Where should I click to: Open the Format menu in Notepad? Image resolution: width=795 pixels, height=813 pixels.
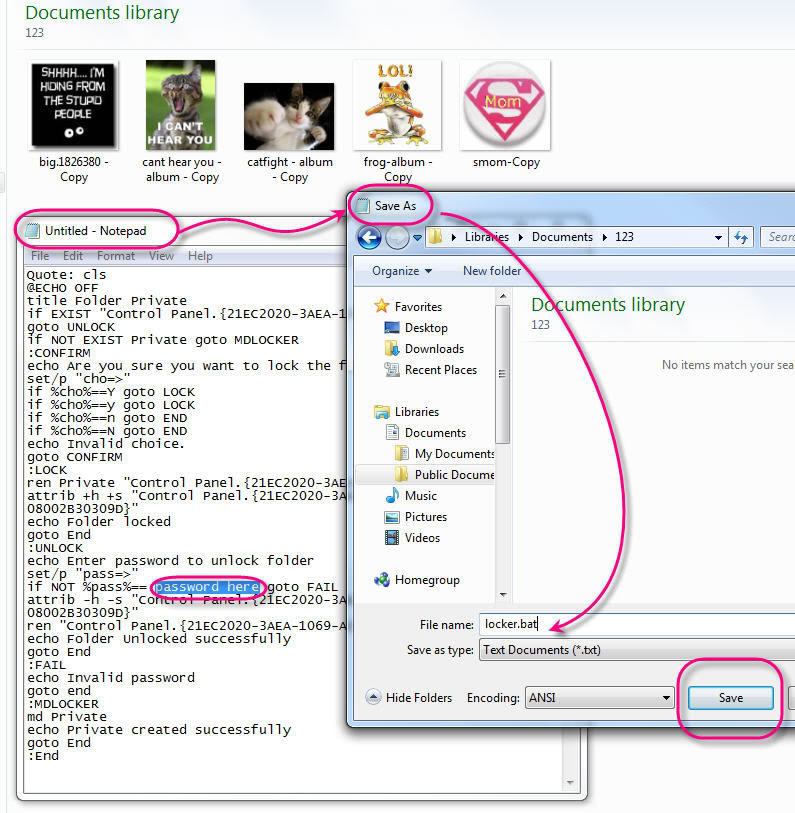tap(116, 256)
